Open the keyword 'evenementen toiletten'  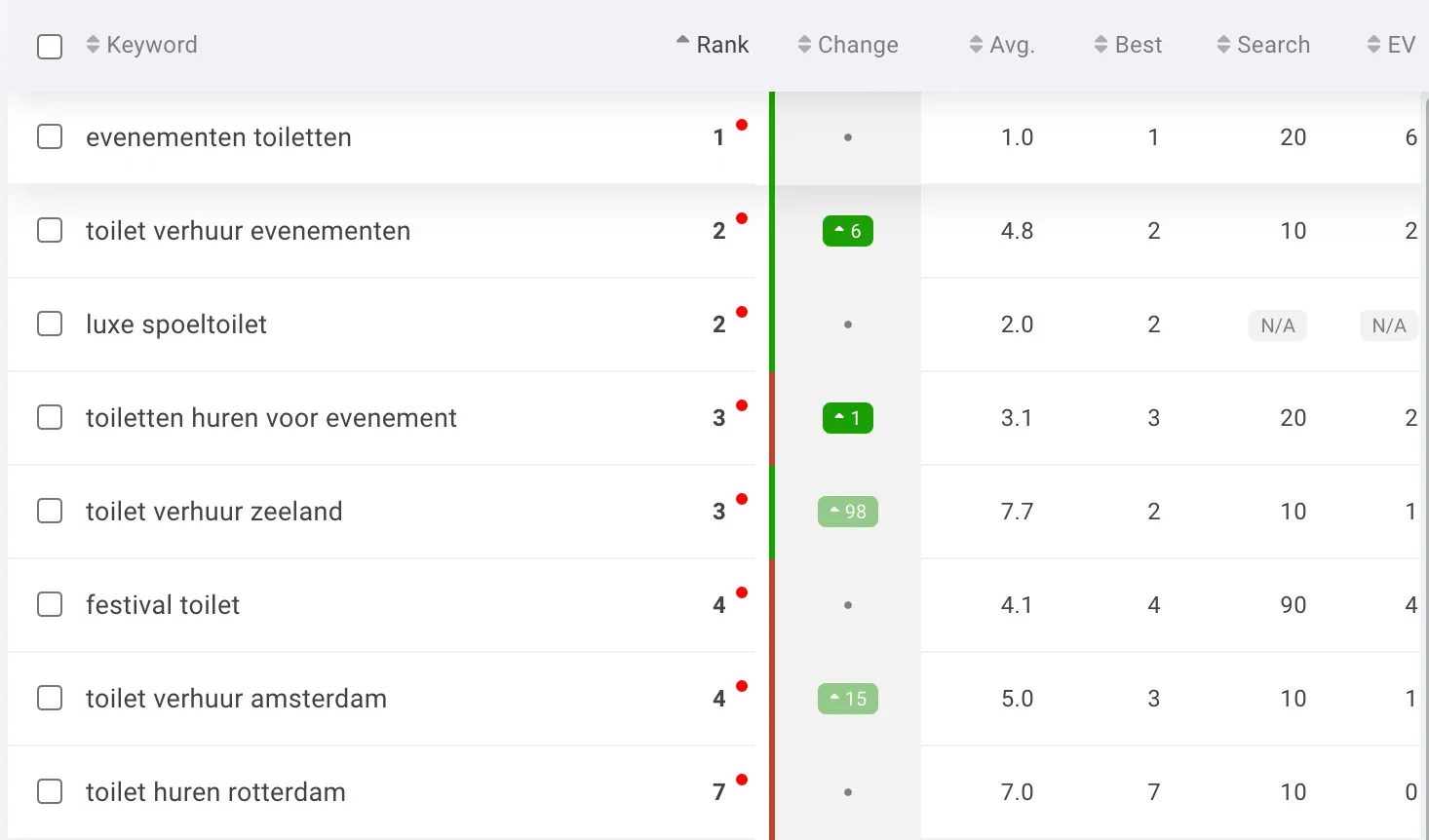[217, 137]
